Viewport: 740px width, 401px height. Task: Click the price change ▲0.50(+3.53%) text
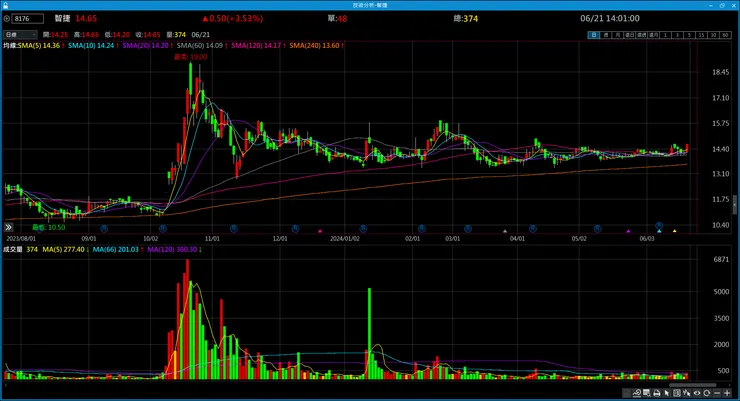coord(233,19)
